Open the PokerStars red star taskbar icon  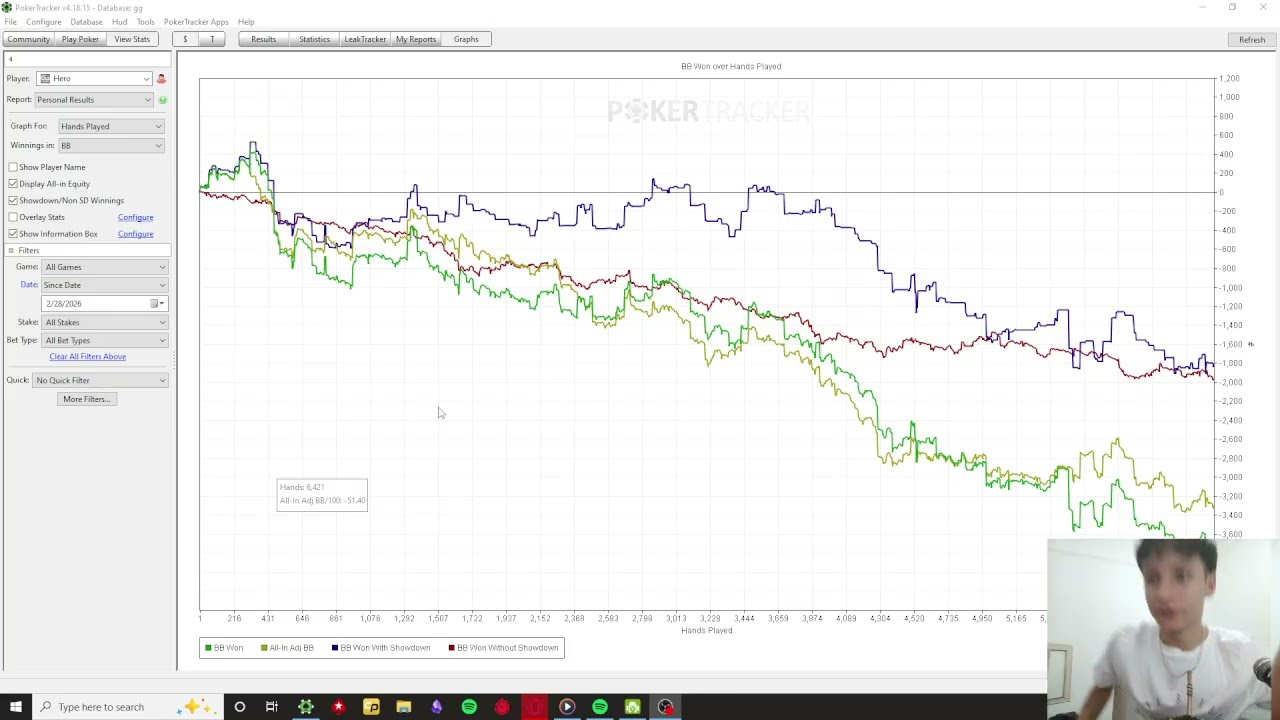tap(338, 707)
